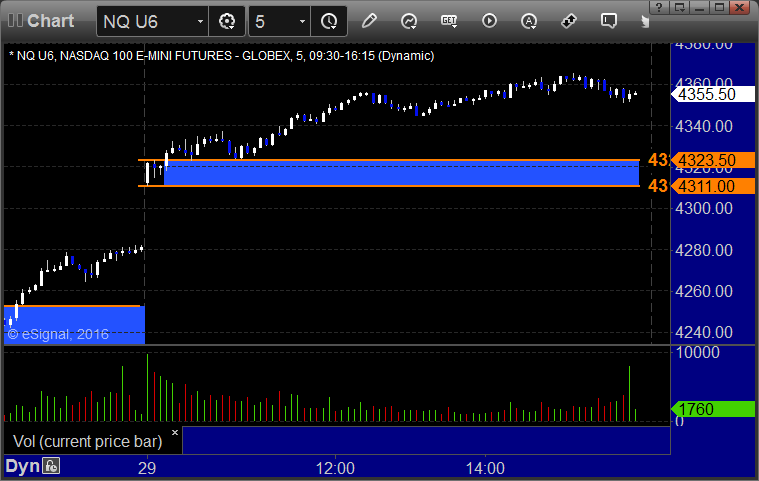Image resolution: width=759 pixels, height=481 pixels.
Task: Click the 4280.00 price axis label
Action: (704, 251)
